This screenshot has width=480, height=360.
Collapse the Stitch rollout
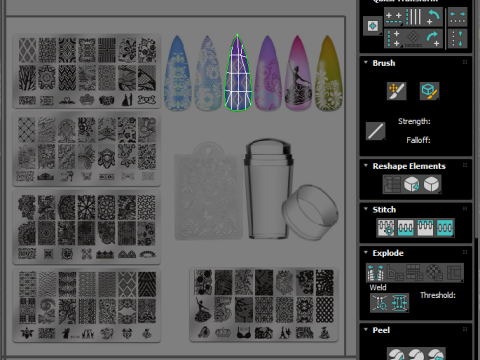pos(366,209)
